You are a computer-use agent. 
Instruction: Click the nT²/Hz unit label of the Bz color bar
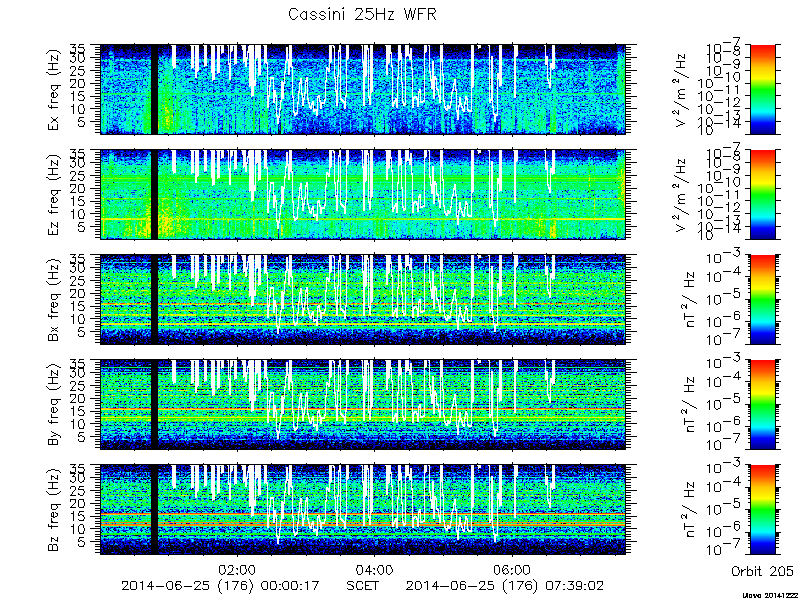pyautogui.click(x=689, y=509)
